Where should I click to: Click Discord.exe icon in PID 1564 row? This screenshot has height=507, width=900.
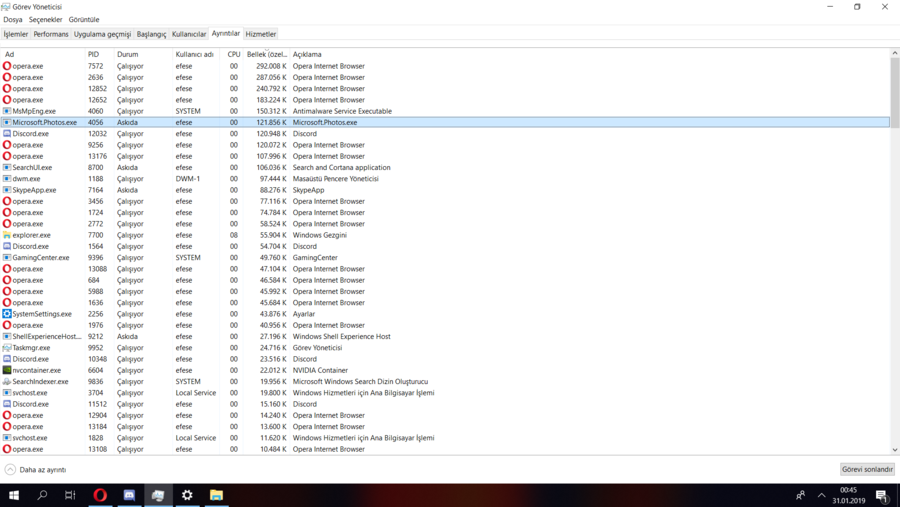coord(7,246)
